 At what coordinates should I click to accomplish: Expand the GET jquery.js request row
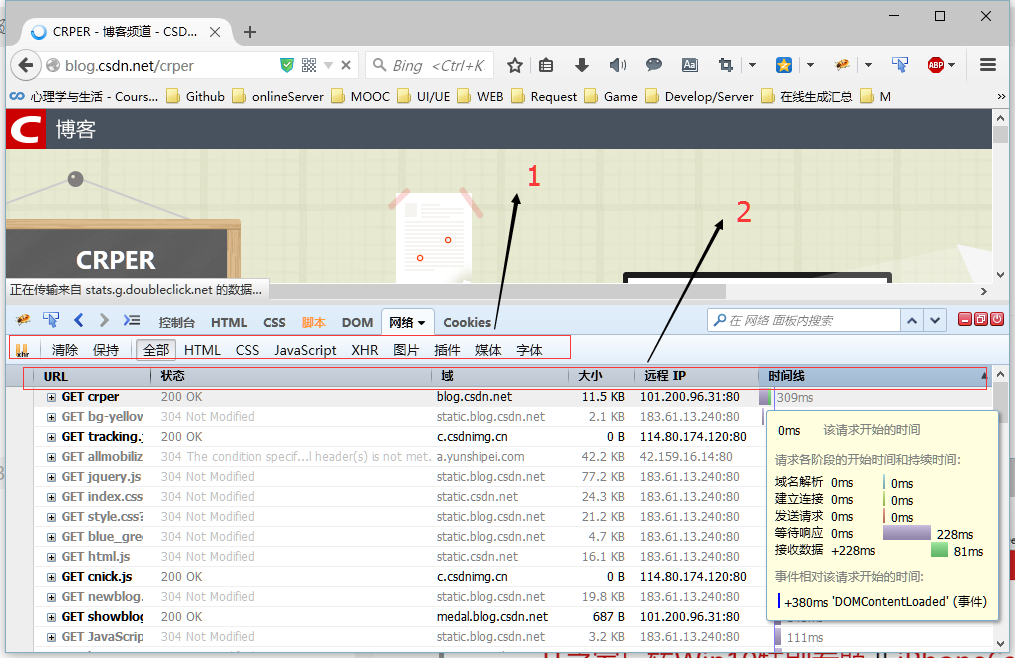pyautogui.click(x=51, y=477)
